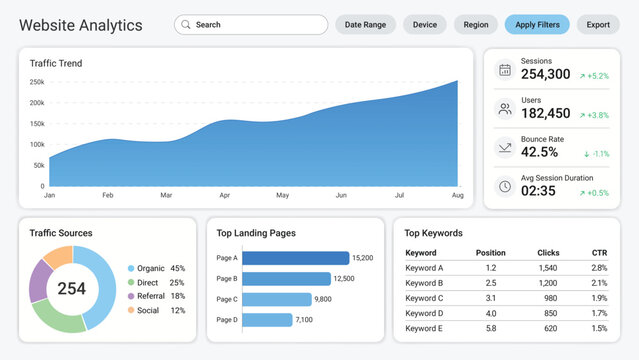Sort by the Position column header
The height and width of the screenshot is (360, 639).
pyautogui.click(x=491, y=253)
